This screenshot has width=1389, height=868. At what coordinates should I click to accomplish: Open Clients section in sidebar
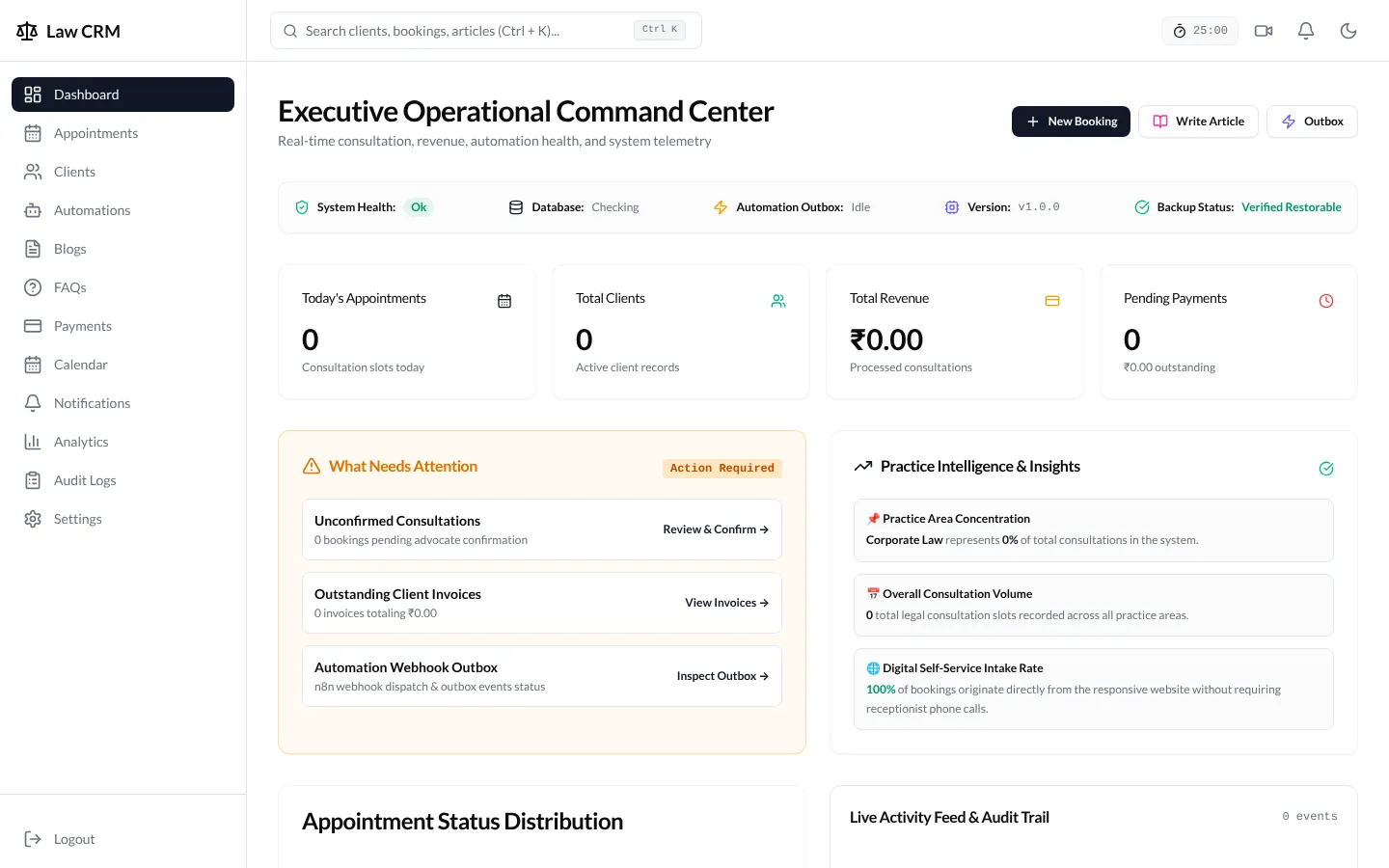tap(123, 172)
